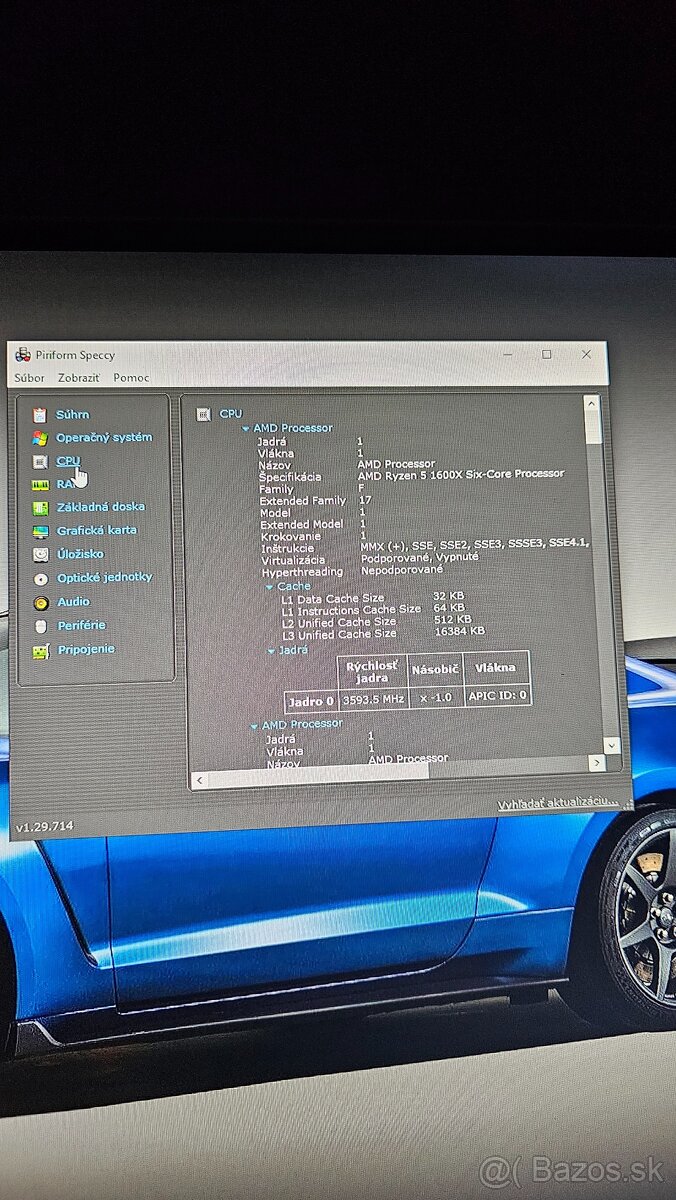Click the vertical scrollbar thumb
Screen dimensions: 676x1200
tap(595, 428)
